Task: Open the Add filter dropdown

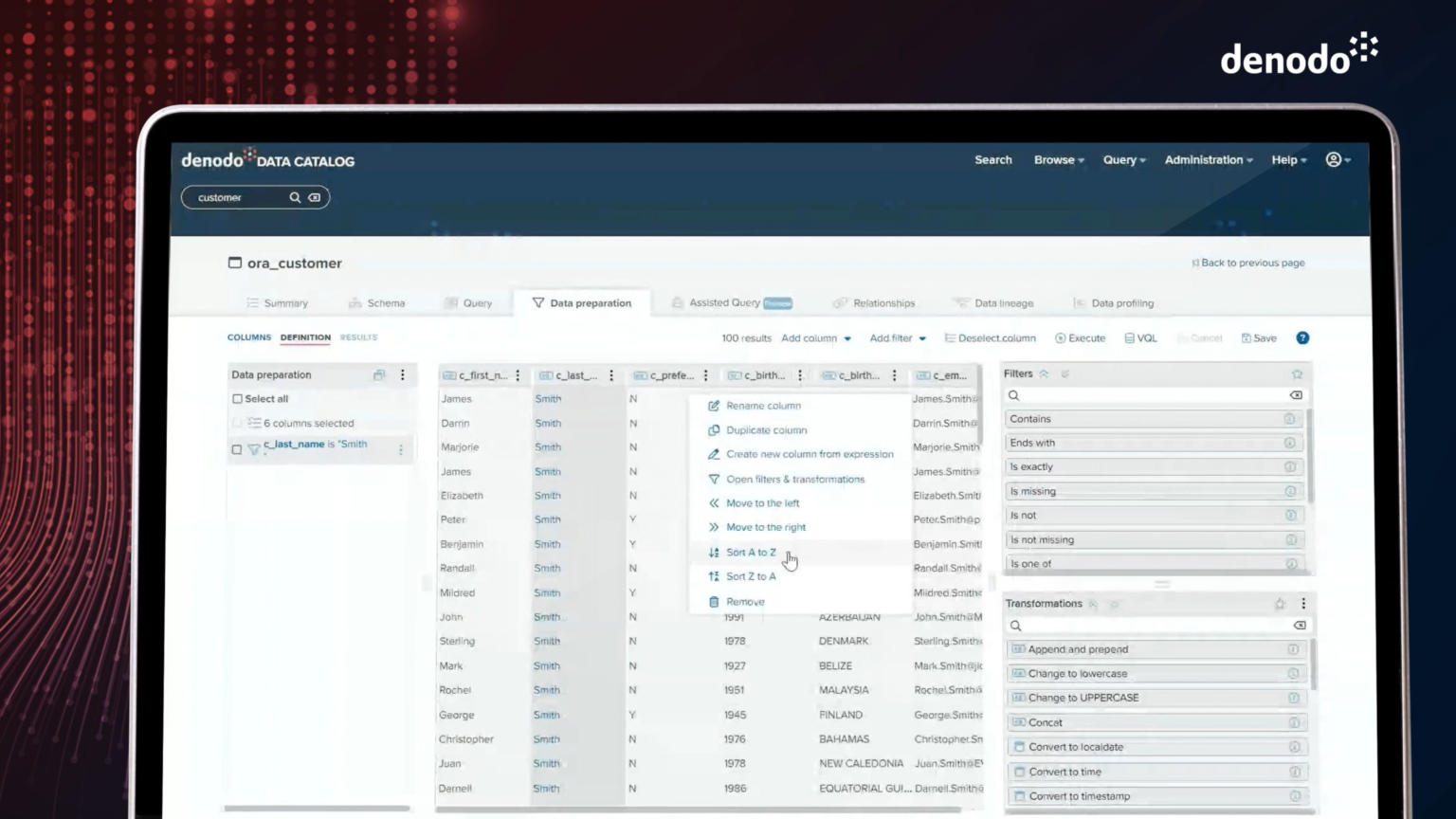Action: [896, 337]
